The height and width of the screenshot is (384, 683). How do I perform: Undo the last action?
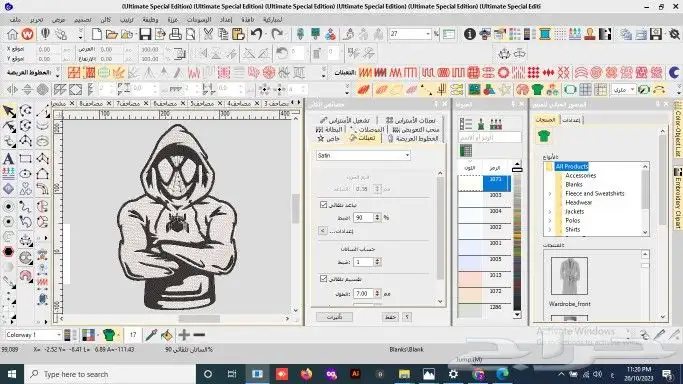click(x=257, y=34)
